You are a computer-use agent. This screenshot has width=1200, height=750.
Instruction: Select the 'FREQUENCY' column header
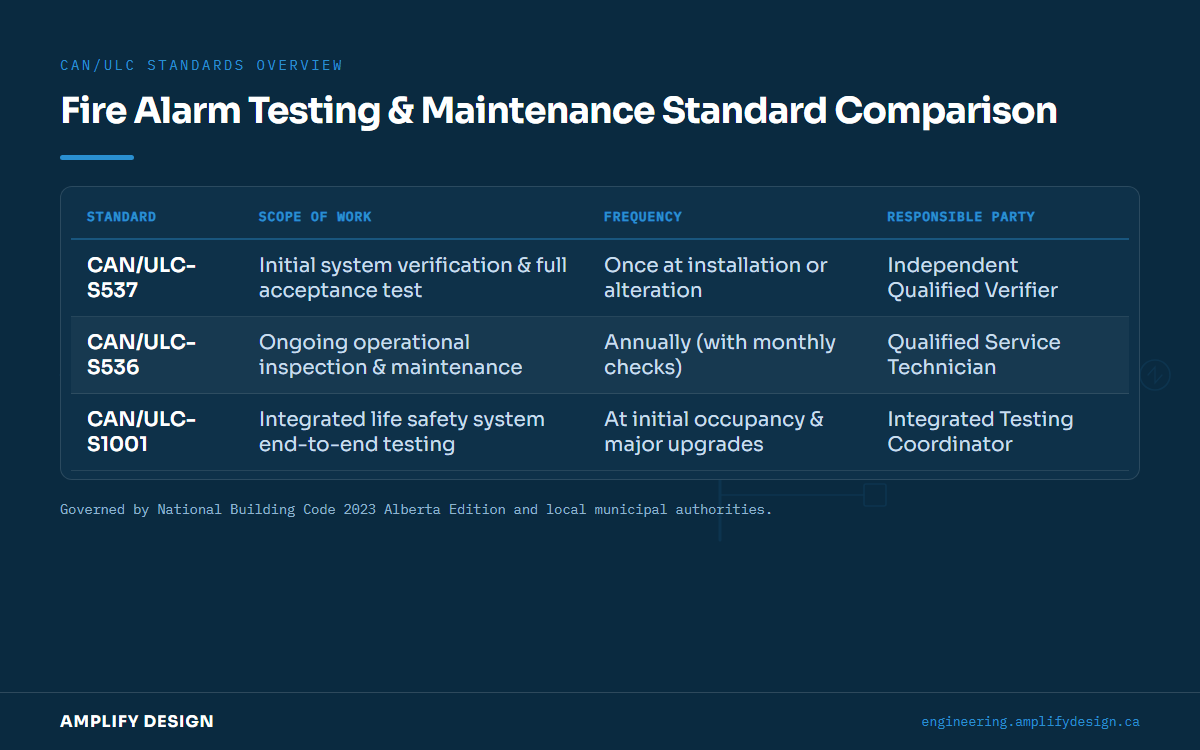(643, 217)
